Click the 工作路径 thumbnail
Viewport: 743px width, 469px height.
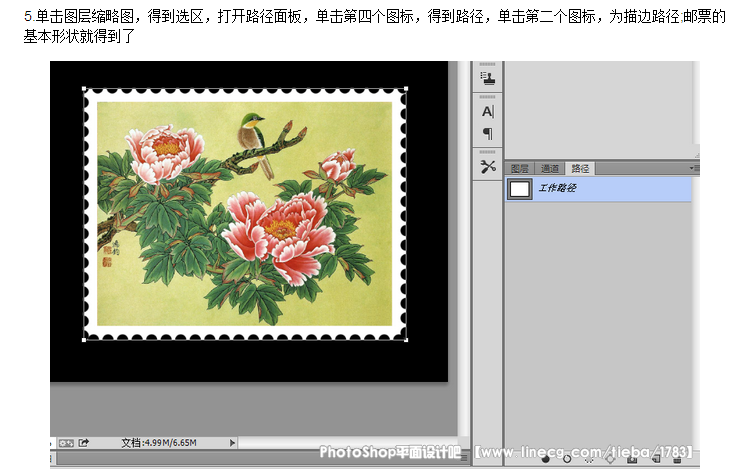pos(520,189)
